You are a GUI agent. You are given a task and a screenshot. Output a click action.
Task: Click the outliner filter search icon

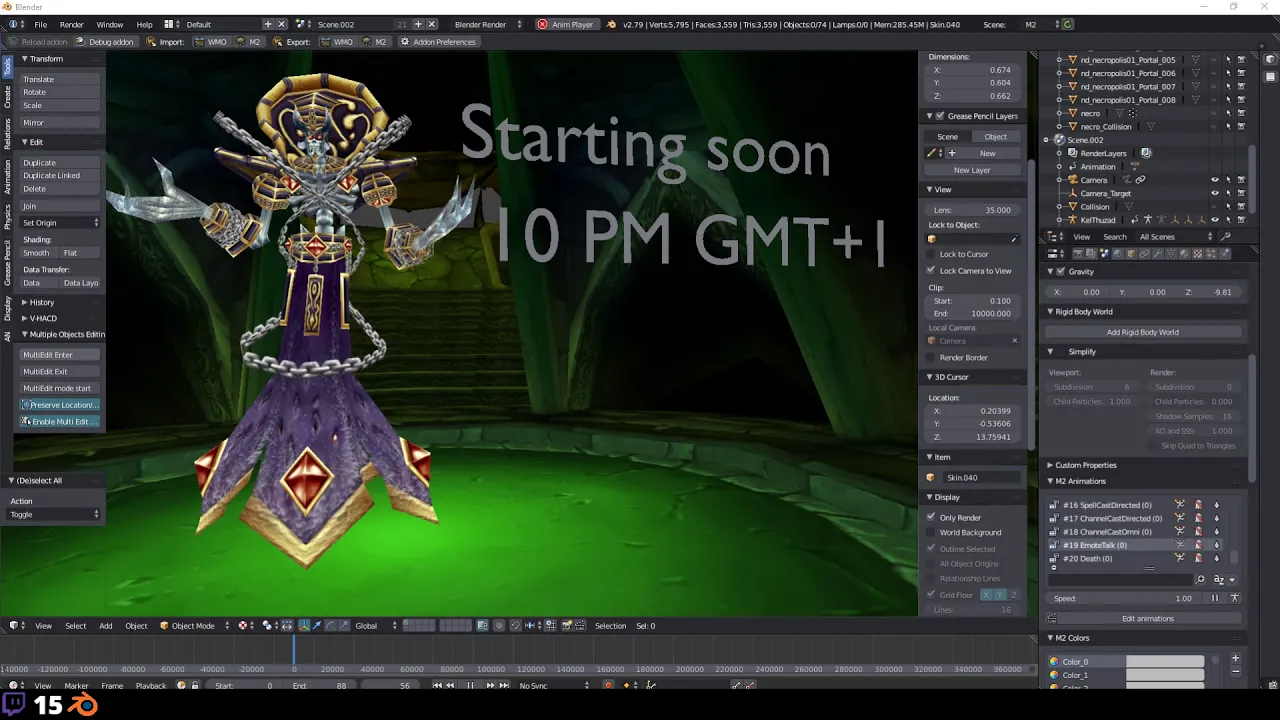click(1226, 237)
